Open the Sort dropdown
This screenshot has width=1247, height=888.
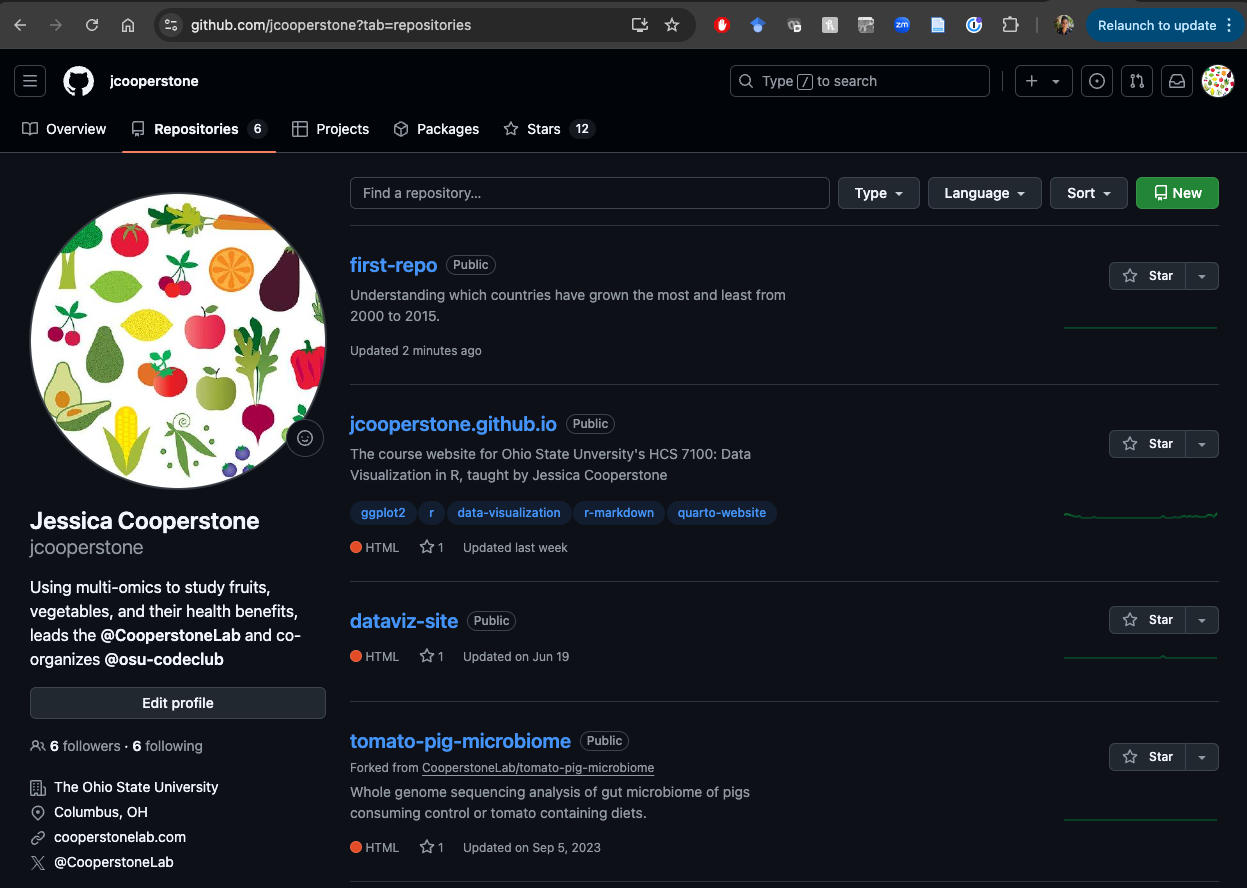click(x=1088, y=193)
